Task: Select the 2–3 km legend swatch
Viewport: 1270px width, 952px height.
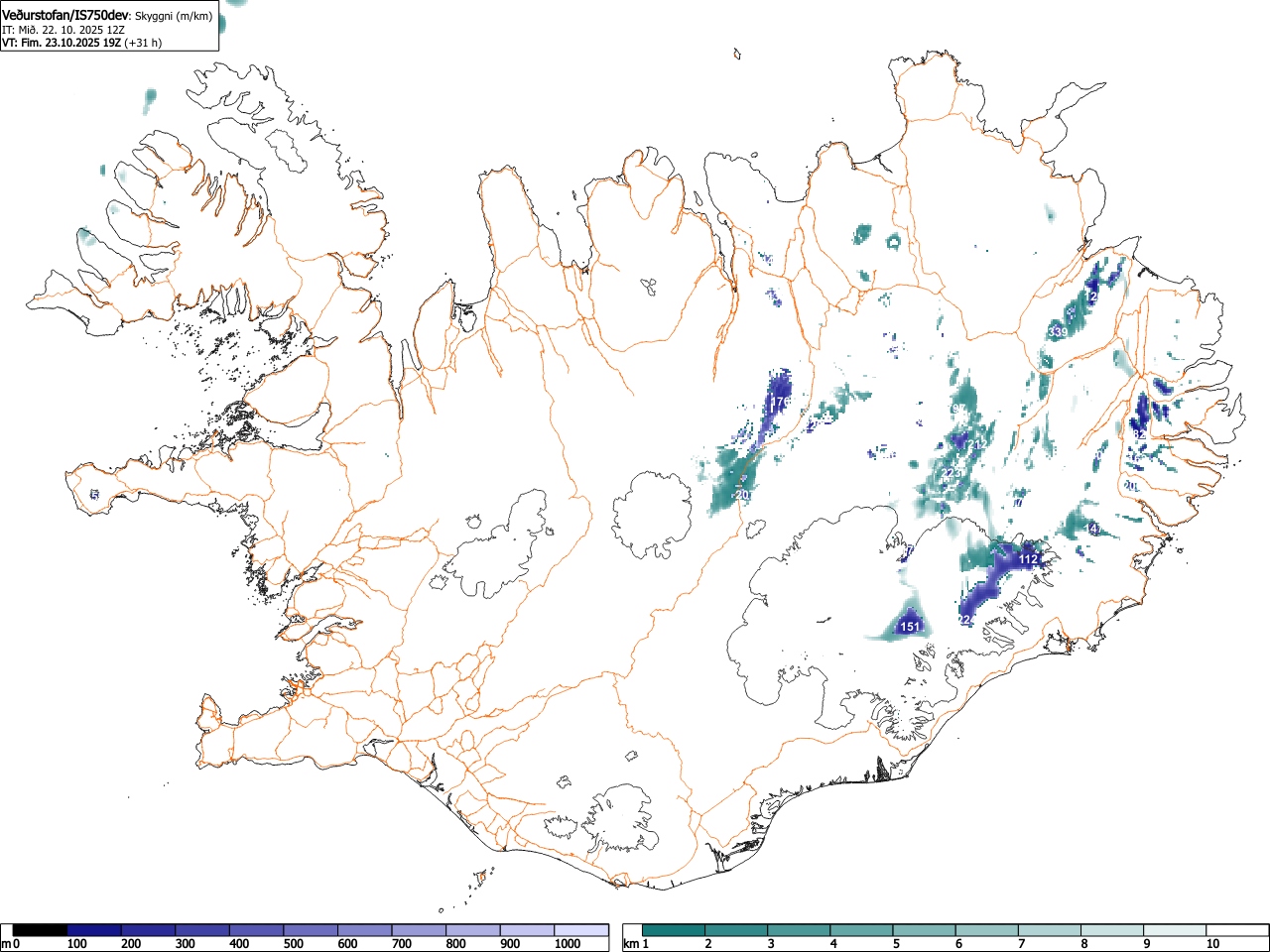Action: pyautogui.click(x=736, y=930)
